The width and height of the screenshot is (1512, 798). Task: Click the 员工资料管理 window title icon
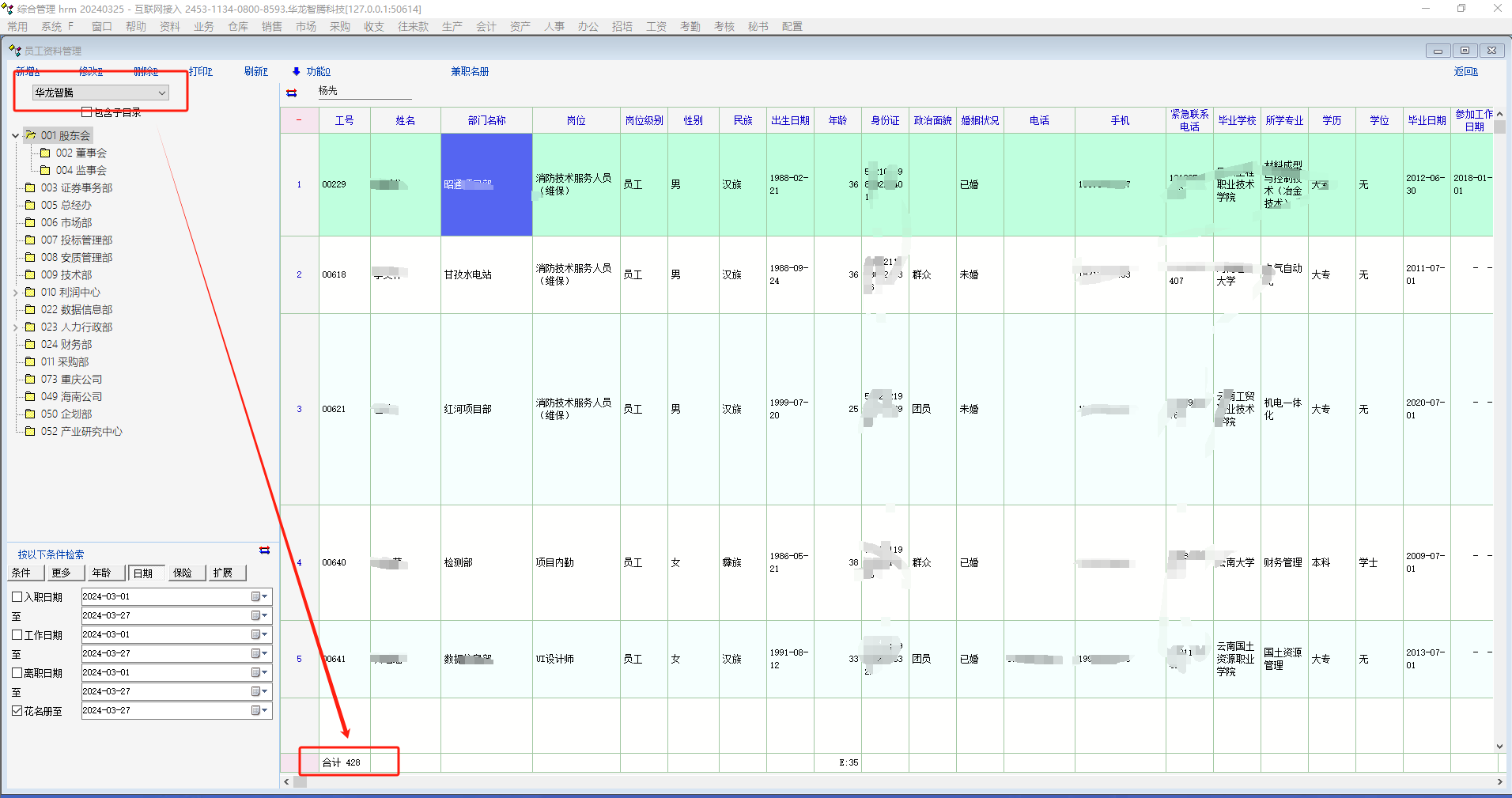pyautogui.click(x=14, y=51)
